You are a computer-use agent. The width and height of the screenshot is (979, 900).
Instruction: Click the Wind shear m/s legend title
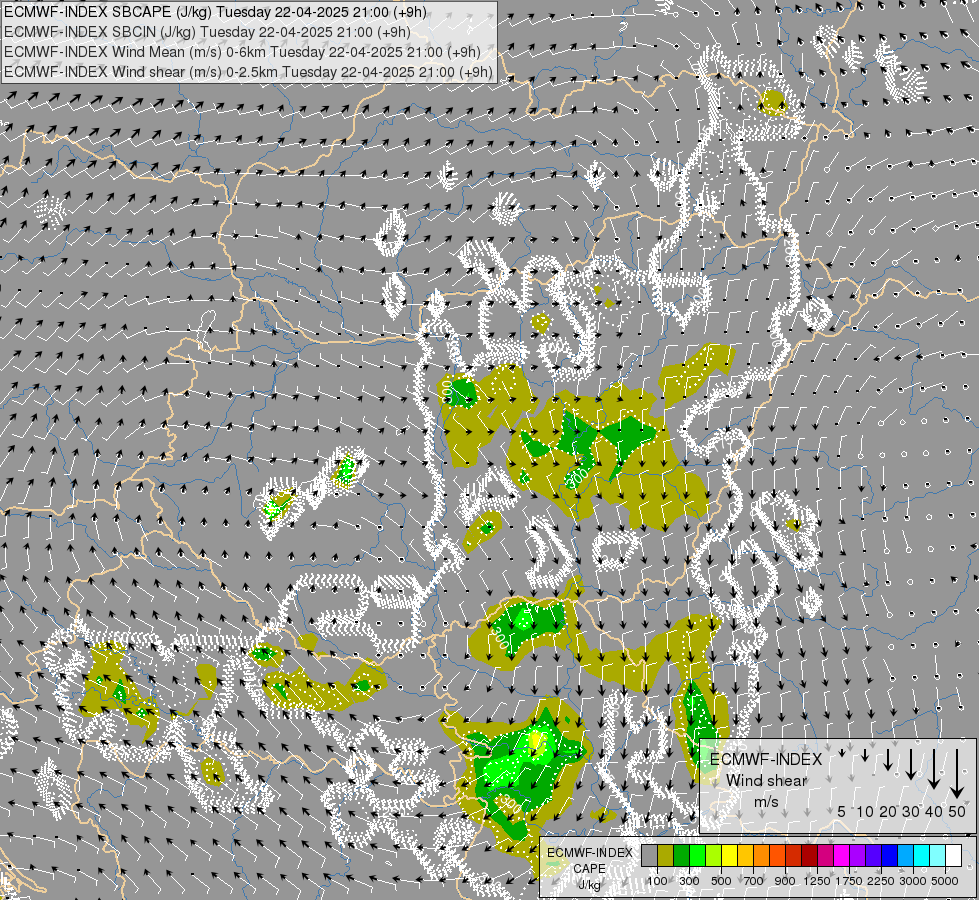point(766,780)
